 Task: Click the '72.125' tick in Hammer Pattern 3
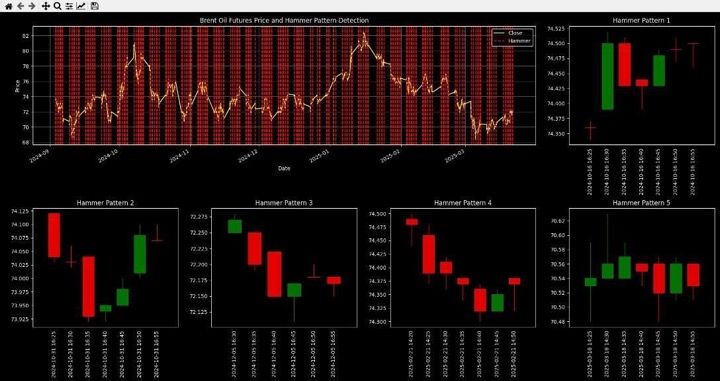(x=198, y=313)
